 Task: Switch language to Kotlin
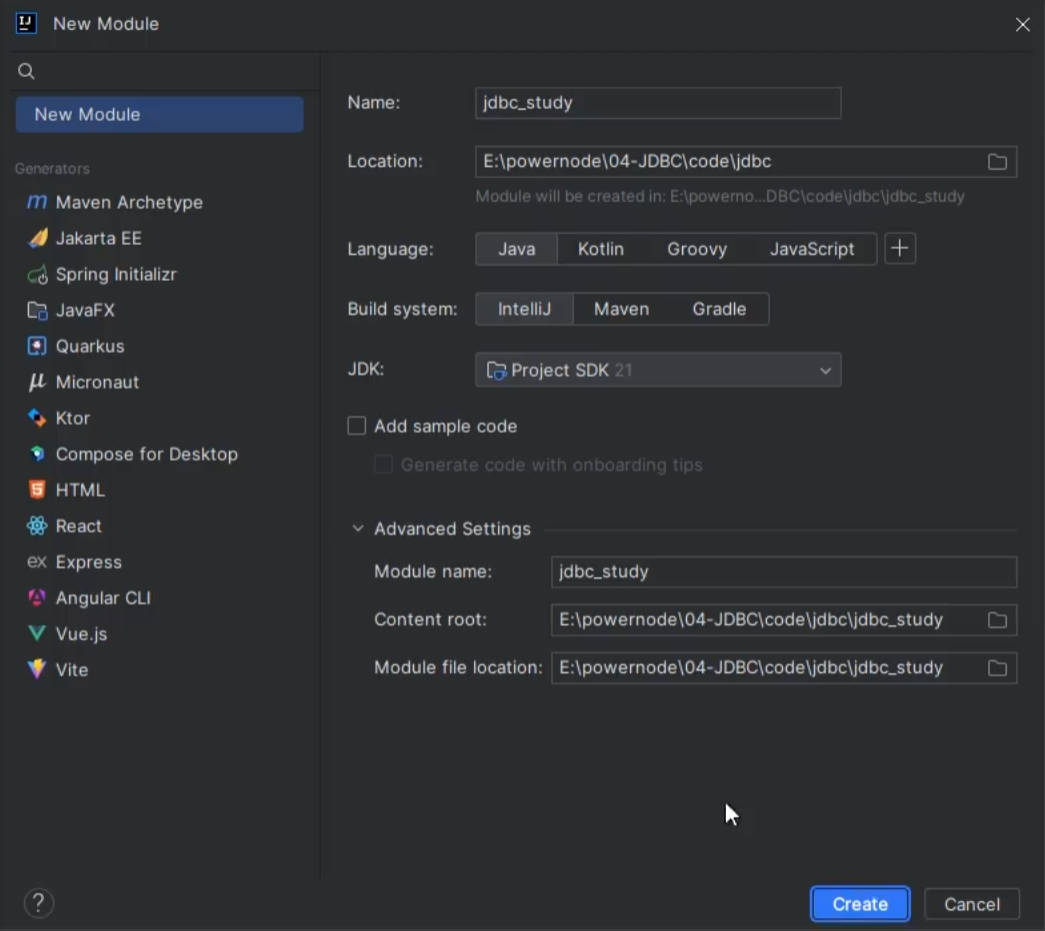tap(600, 249)
